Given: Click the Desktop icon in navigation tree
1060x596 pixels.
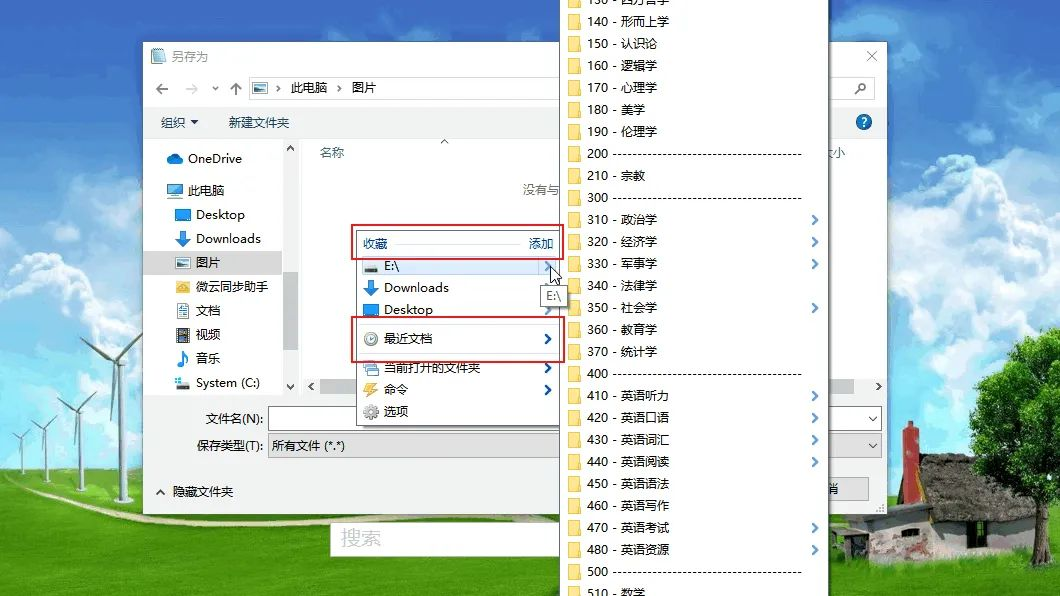Looking at the screenshot, I should pos(183,215).
